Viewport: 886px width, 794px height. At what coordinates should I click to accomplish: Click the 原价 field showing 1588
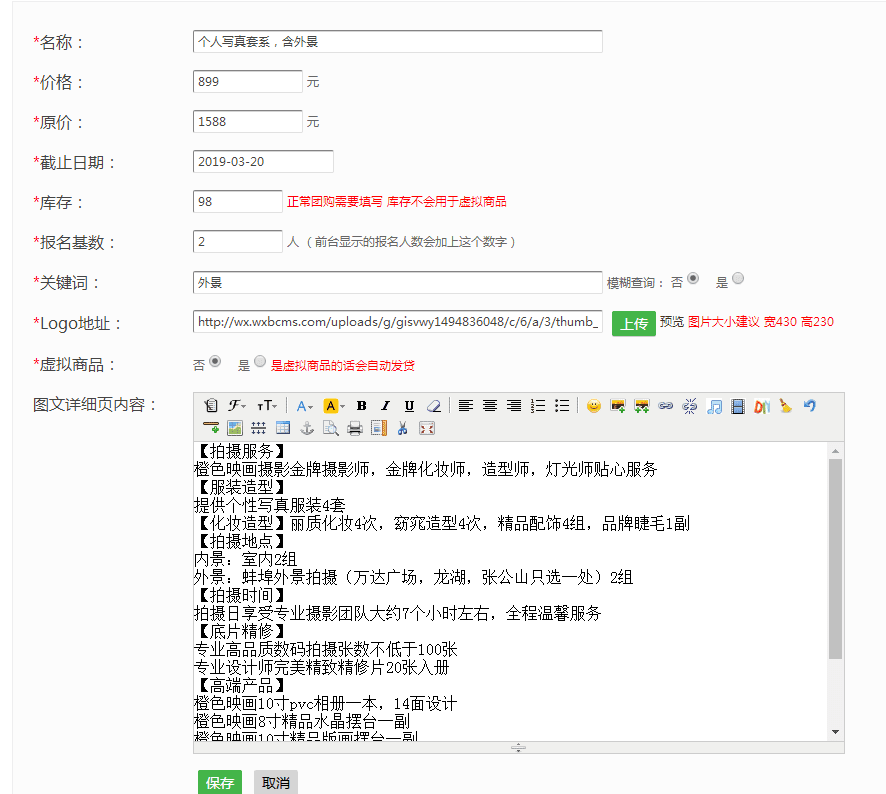tap(247, 122)
